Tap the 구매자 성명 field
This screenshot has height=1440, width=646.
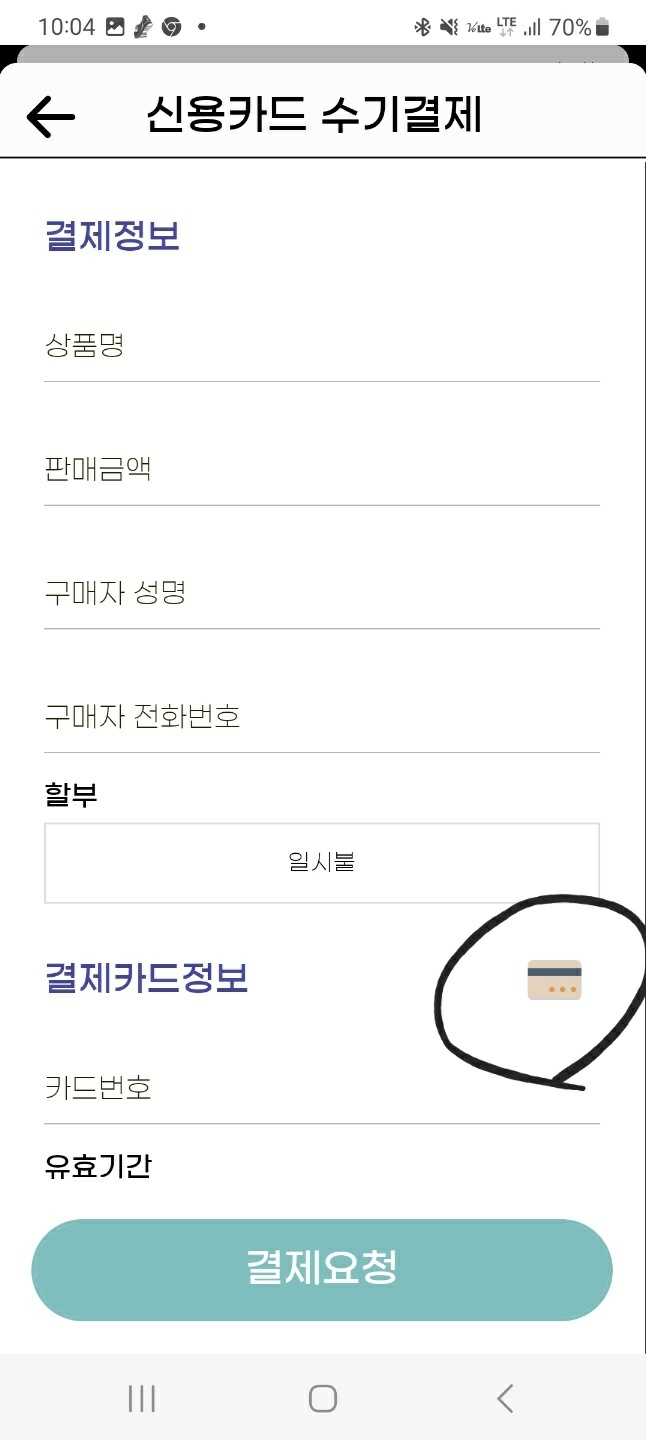(x=322, y=594)
